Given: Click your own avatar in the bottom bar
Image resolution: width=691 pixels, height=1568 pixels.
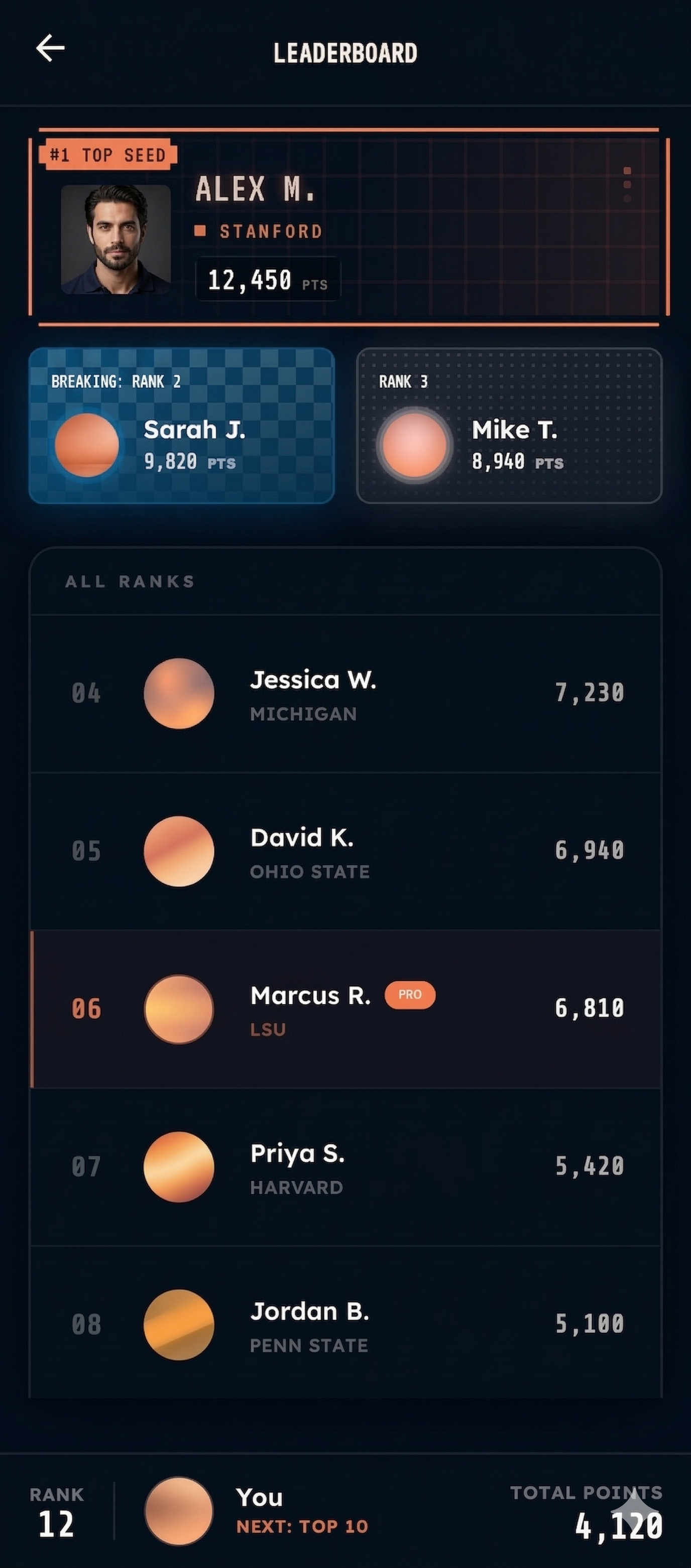Looking at the screenshot, I should (x=180, y=1511).
